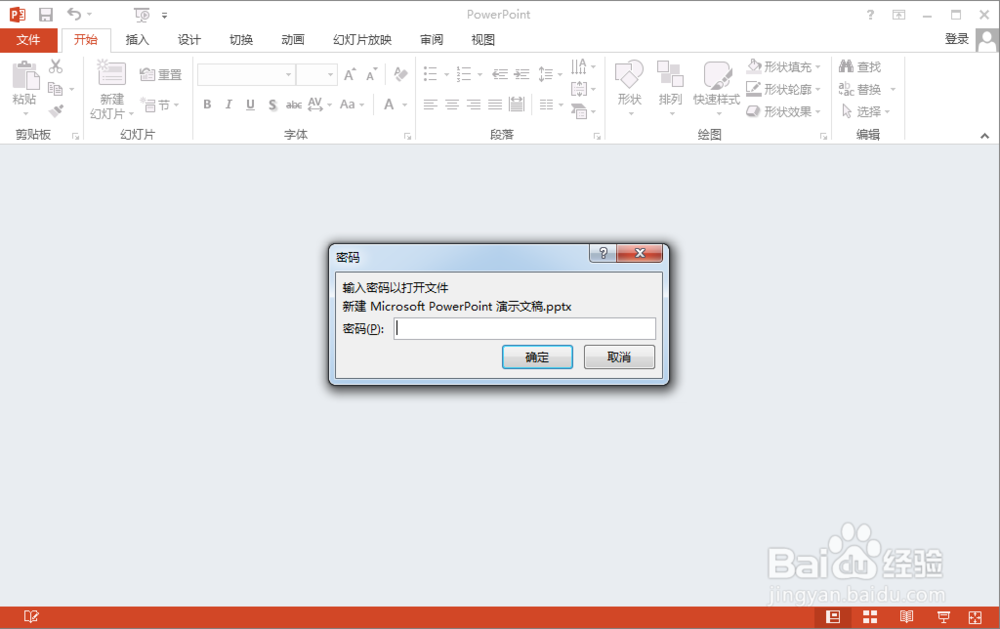Click in the password input field
The width and height of the screenshot is (1000, 629).
pyautogui.click(x=524, y=329)
